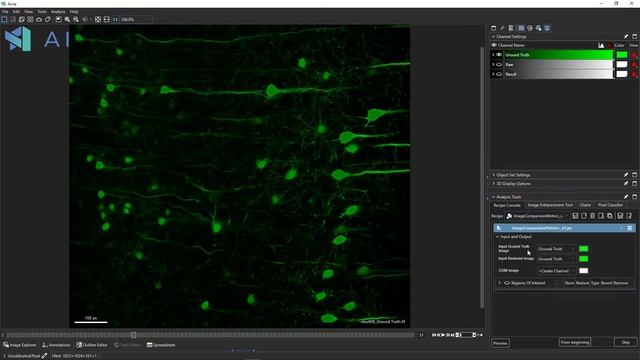
Task: Click the first recipe save icon
Action: click(575, 216)
